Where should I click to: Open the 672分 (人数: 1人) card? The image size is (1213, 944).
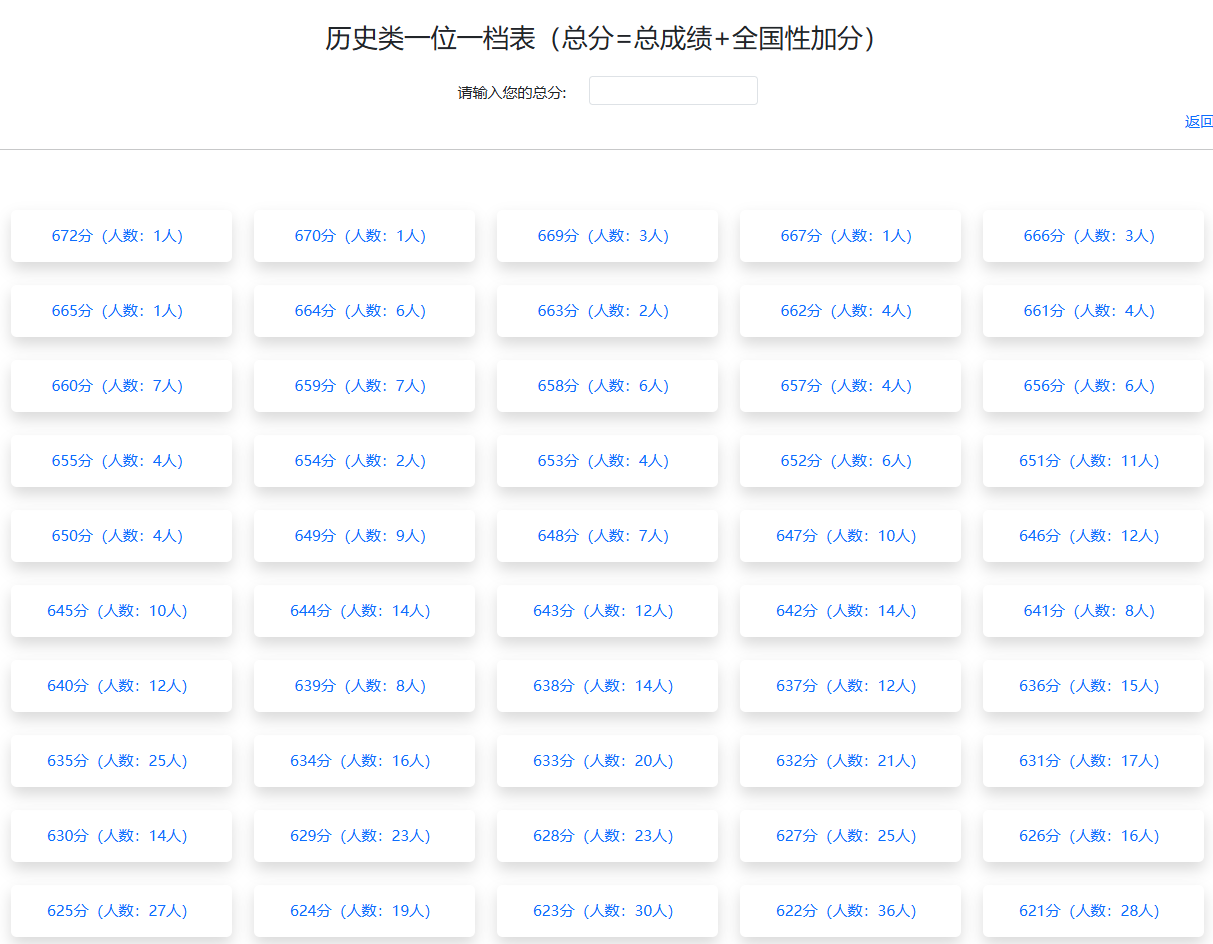121,236
